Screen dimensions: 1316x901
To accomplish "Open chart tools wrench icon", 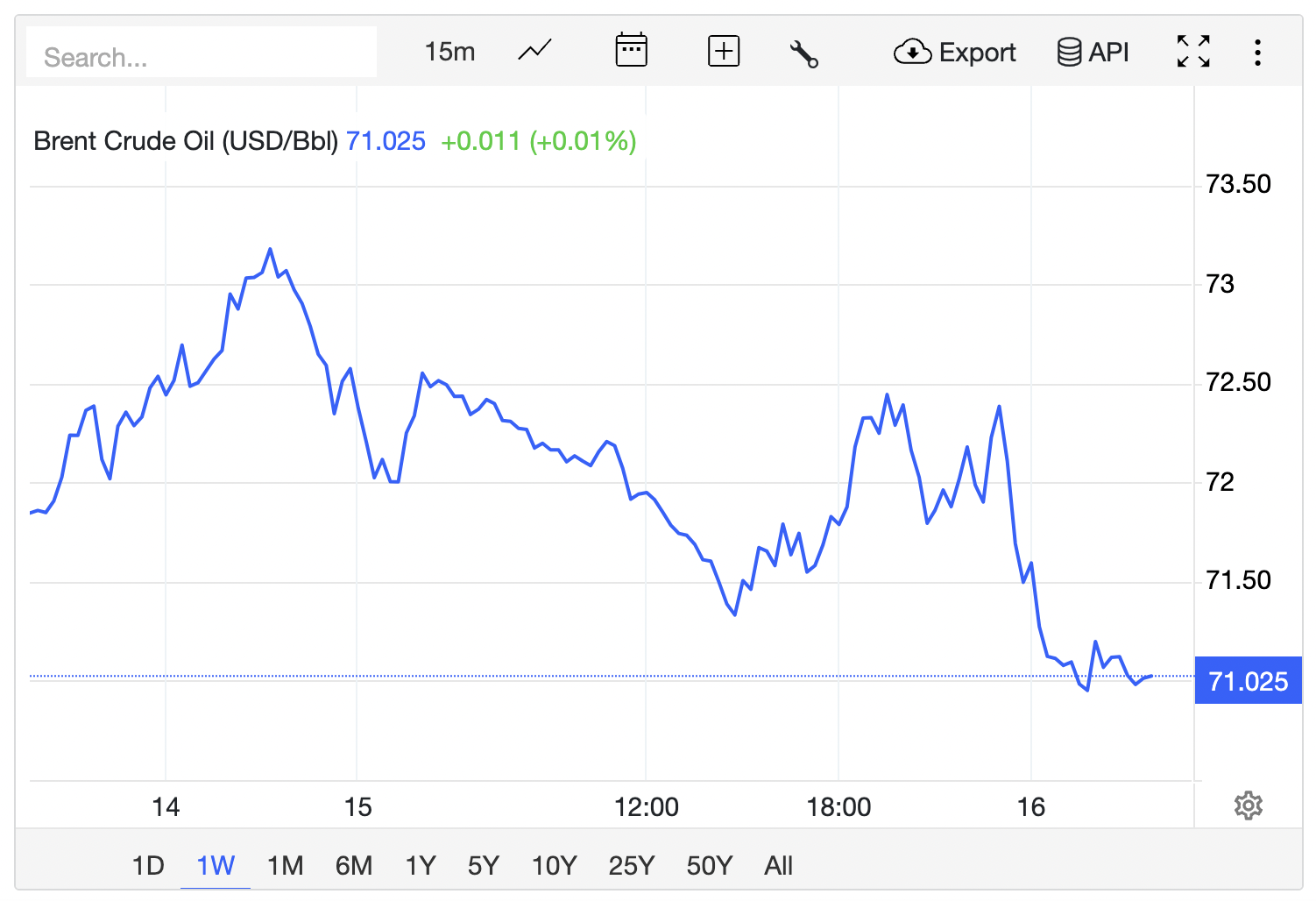I will 803,53.
